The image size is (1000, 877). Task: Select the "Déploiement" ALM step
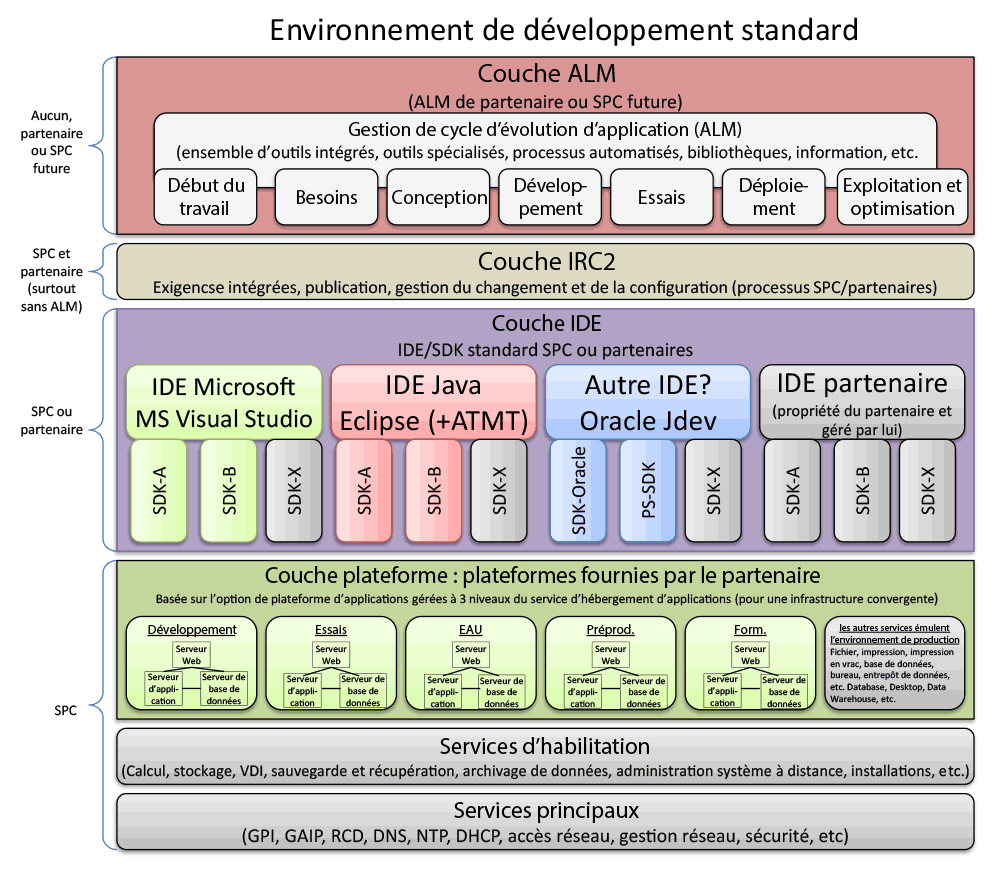[774, 197]
